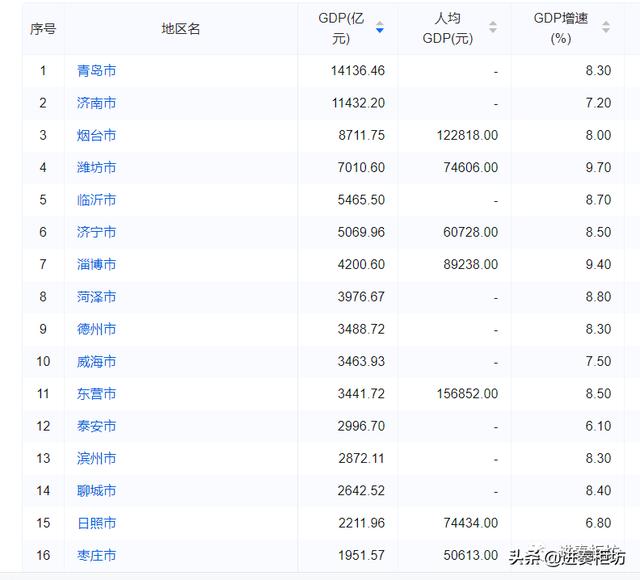
Task: Open 菏泽市 link
Action: [96, 297]
